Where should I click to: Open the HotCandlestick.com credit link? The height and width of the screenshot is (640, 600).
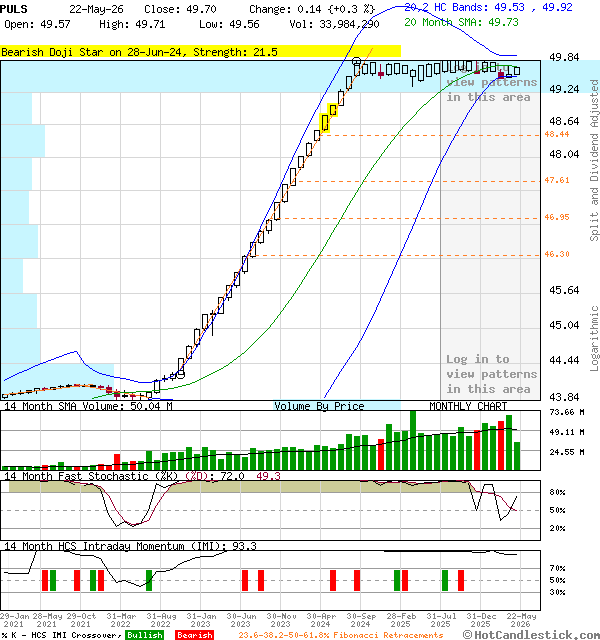[x=531, y=635]
